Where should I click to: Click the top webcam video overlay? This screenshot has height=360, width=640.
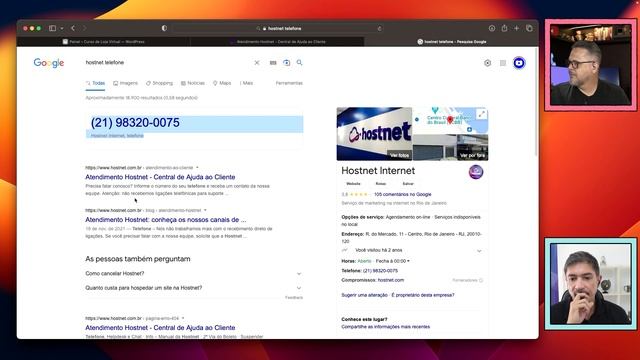[591, 64]
